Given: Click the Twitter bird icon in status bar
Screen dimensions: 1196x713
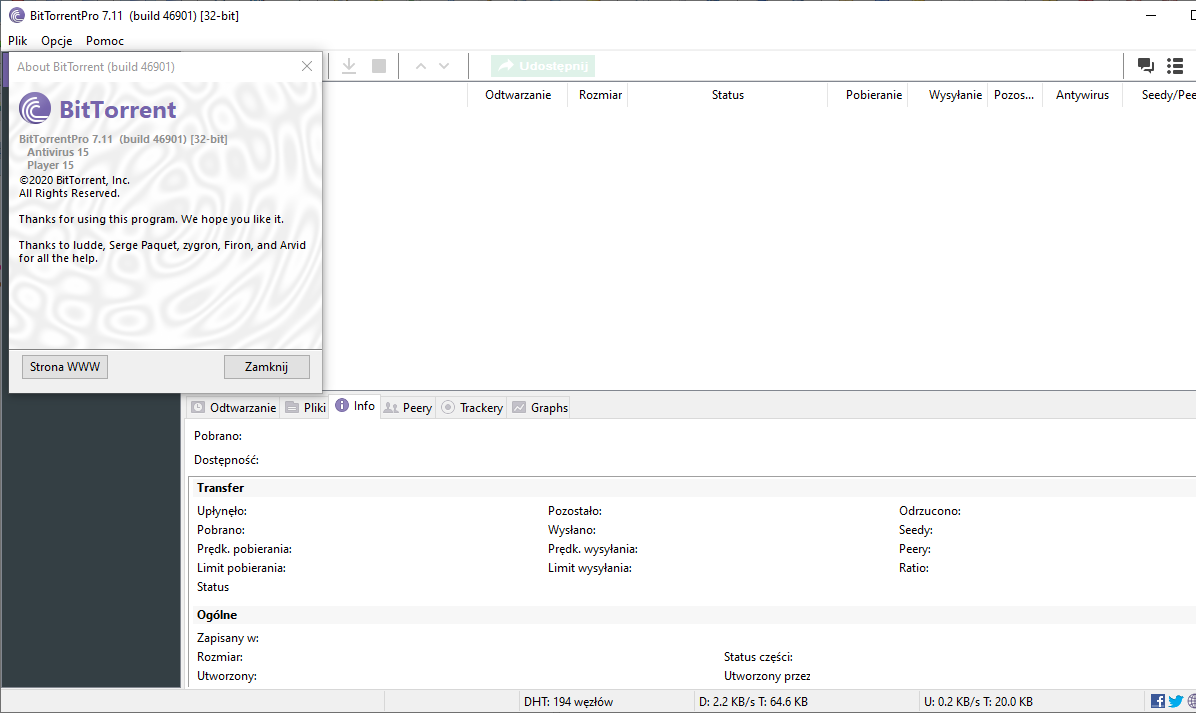Looking at the screenshot, I should (x=1175, y=701).
